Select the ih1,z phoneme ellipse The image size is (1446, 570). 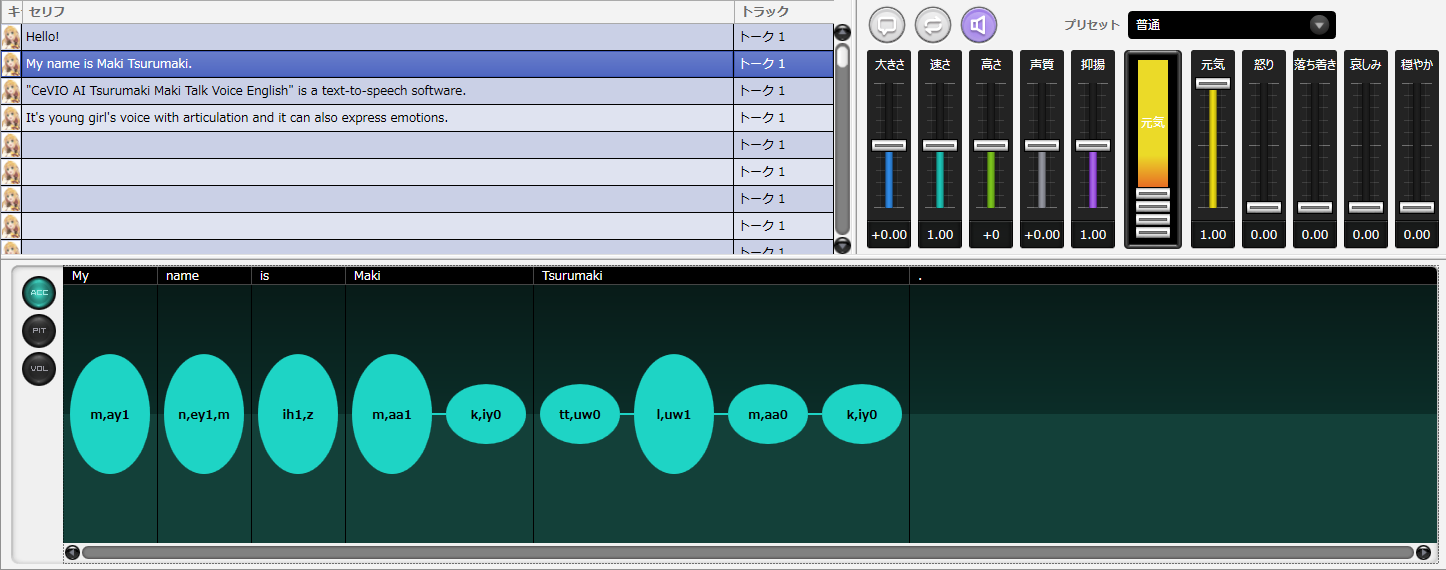click(298, 414)
